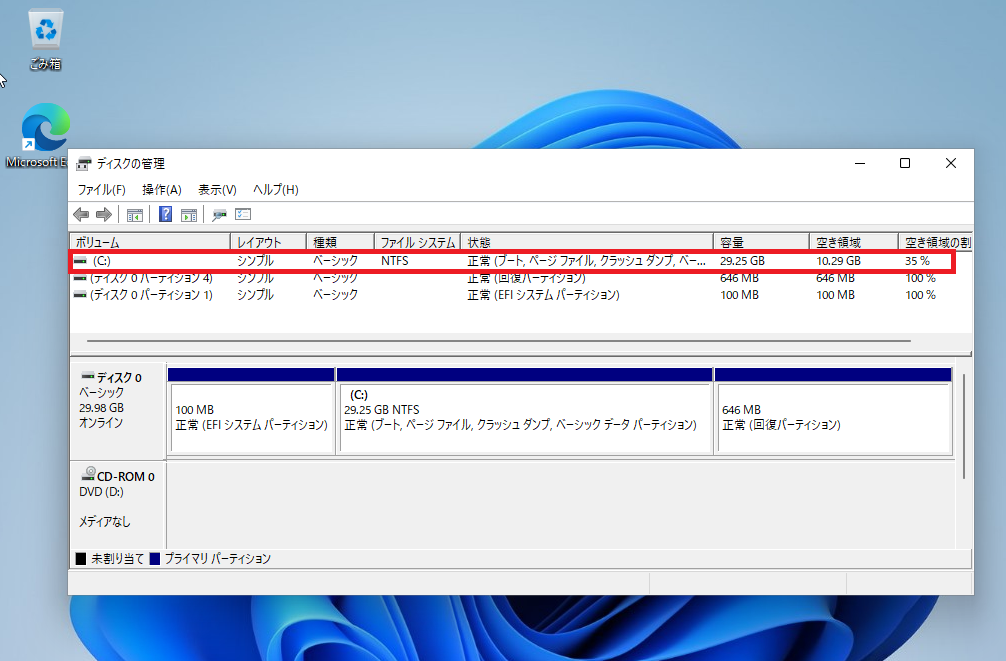Open the ファイル(F) menu
1006x661 pixels.
pyautogui.click(x=101, y=190)
